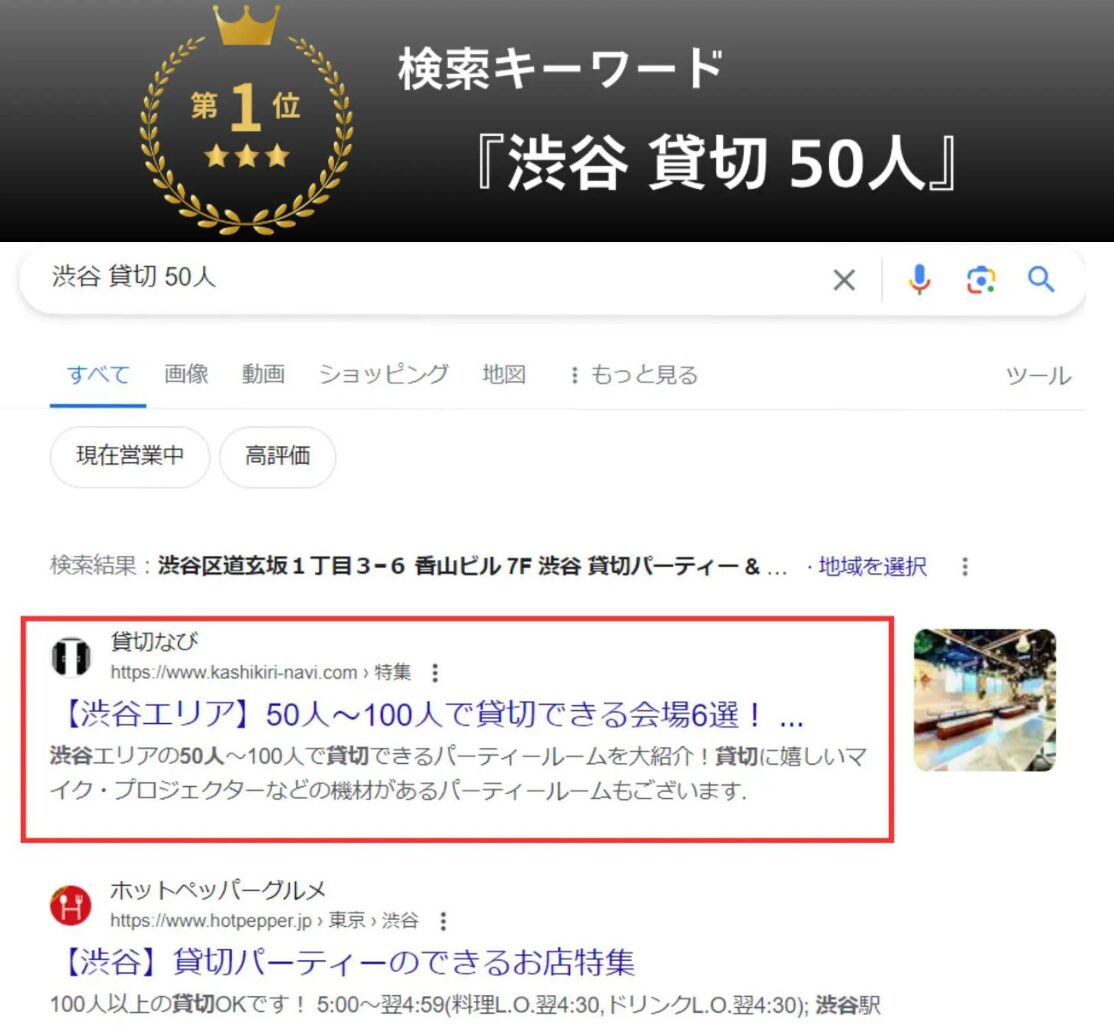1114x1026 pixels.
Task: Click the 地域を選択 link
Action: tap(872, 566)
